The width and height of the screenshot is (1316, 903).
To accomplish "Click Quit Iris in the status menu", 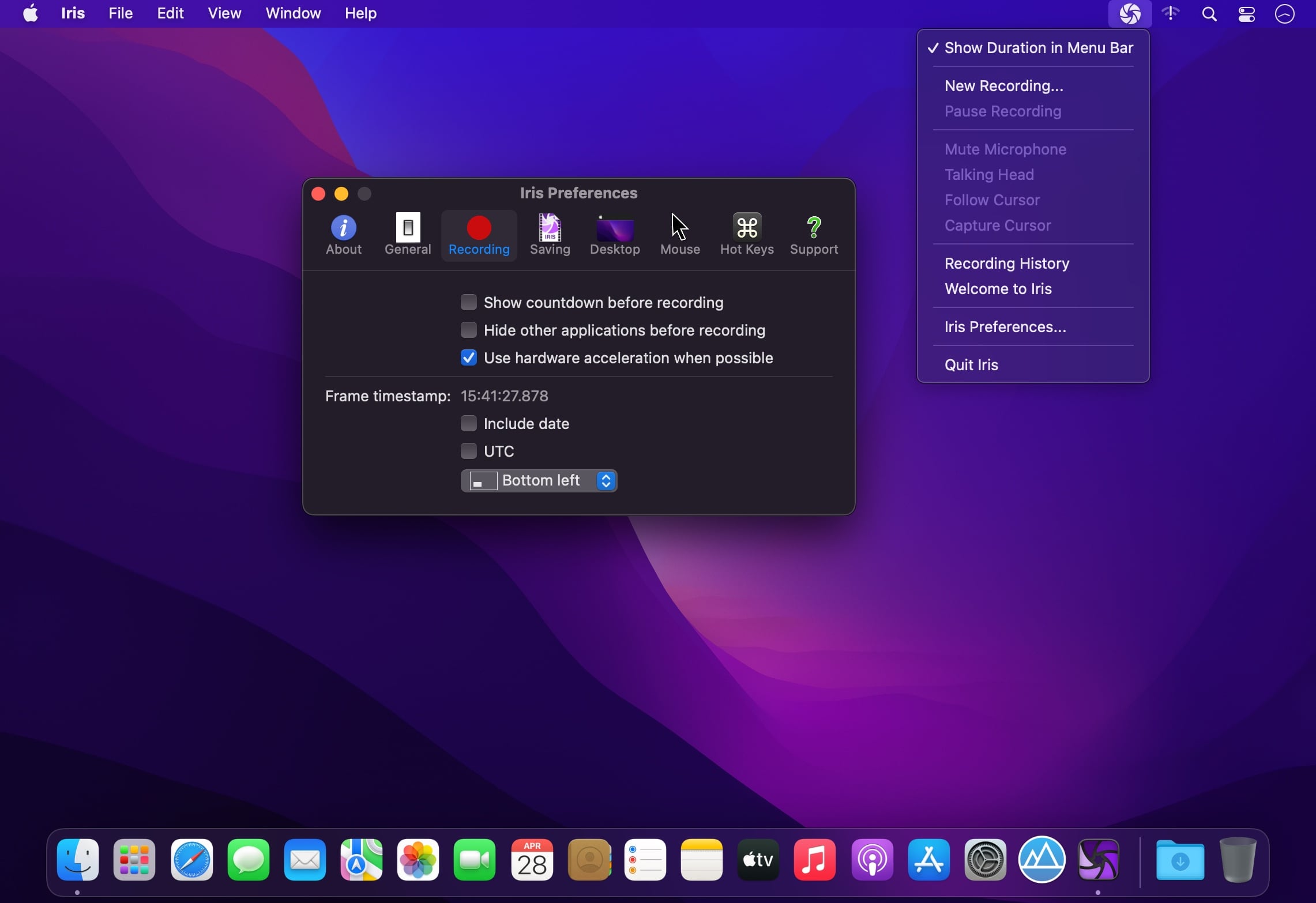I will point(971,365).
